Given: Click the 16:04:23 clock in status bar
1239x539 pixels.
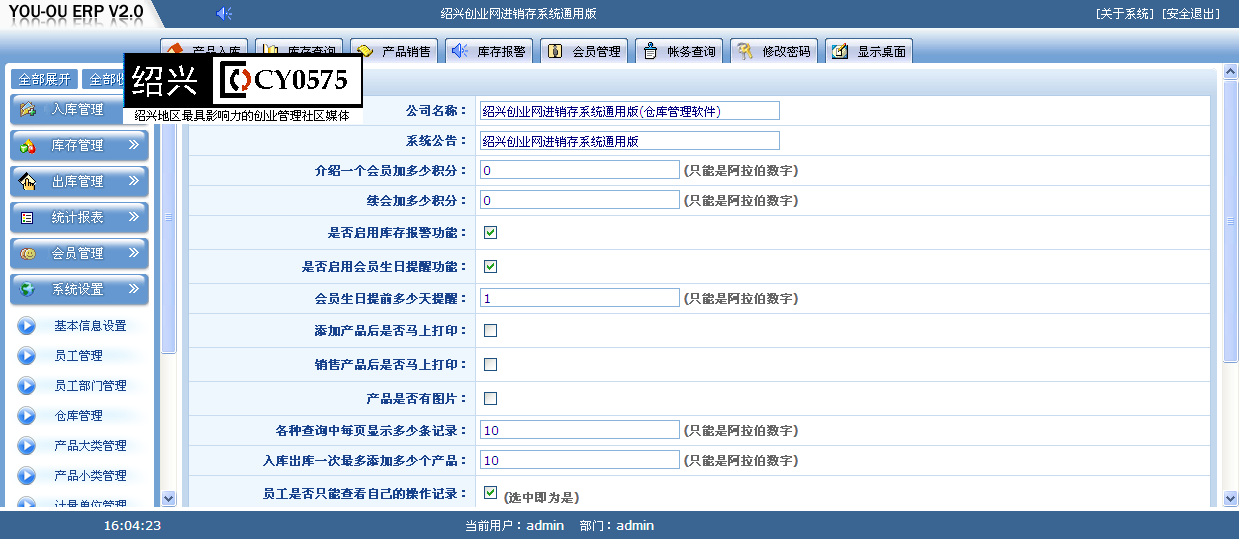Looking at the screenshot, I should coord(132,525).
